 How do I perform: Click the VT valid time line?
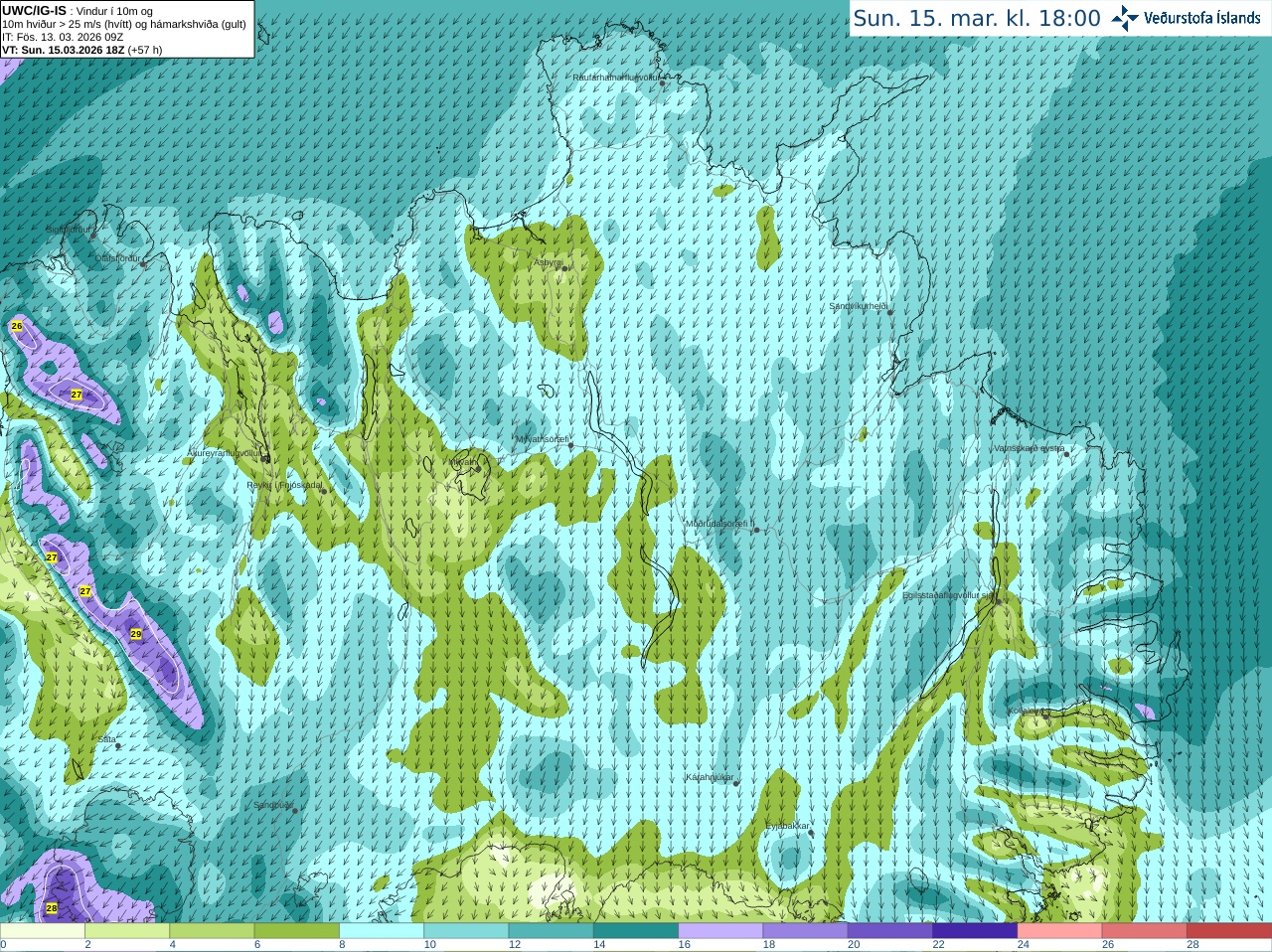(x=82, y=50)
